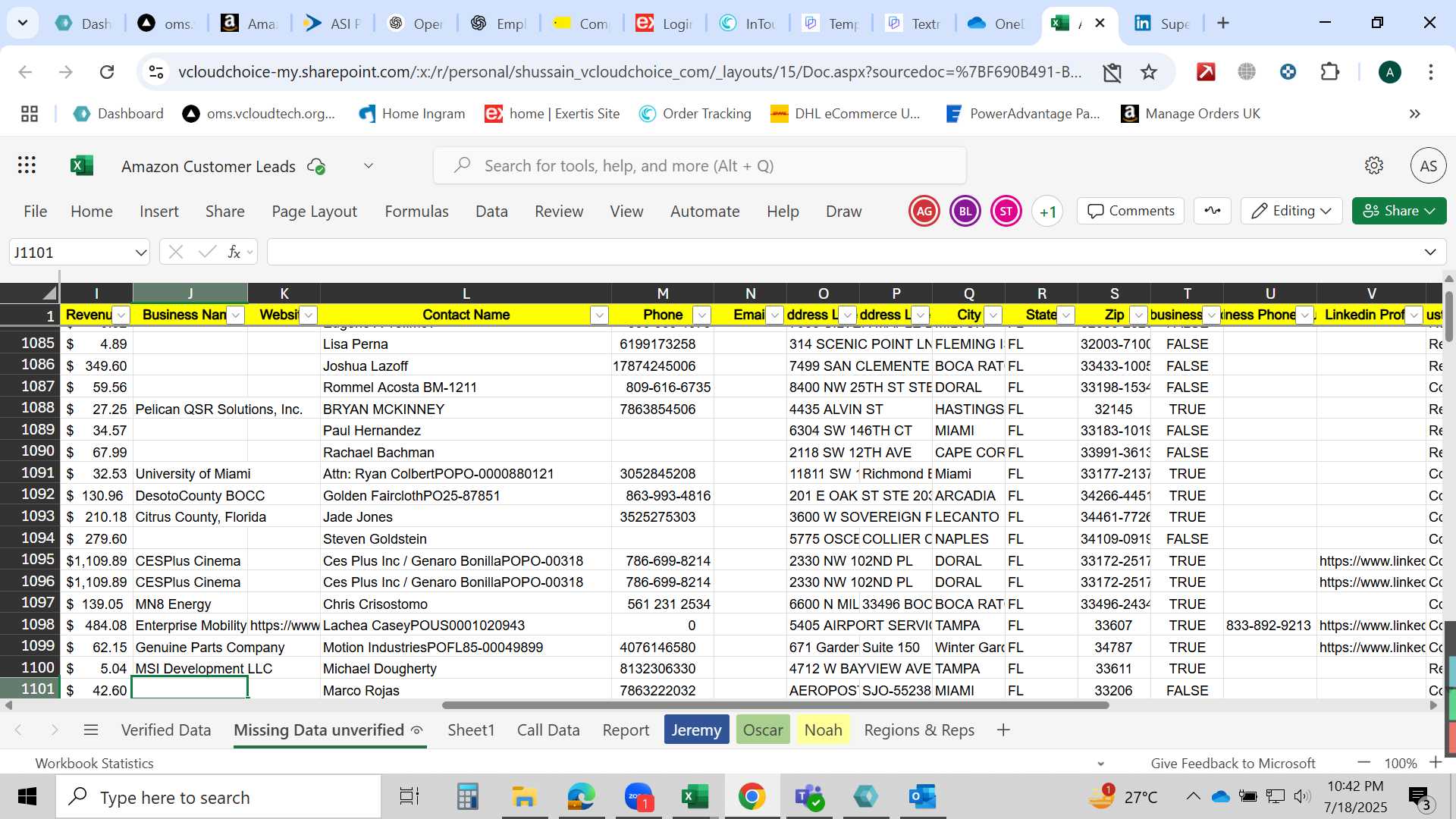Viewport: 1456px width, 819px height.
Task: Switch to the Call Data sheet
Action: [548, 730]
